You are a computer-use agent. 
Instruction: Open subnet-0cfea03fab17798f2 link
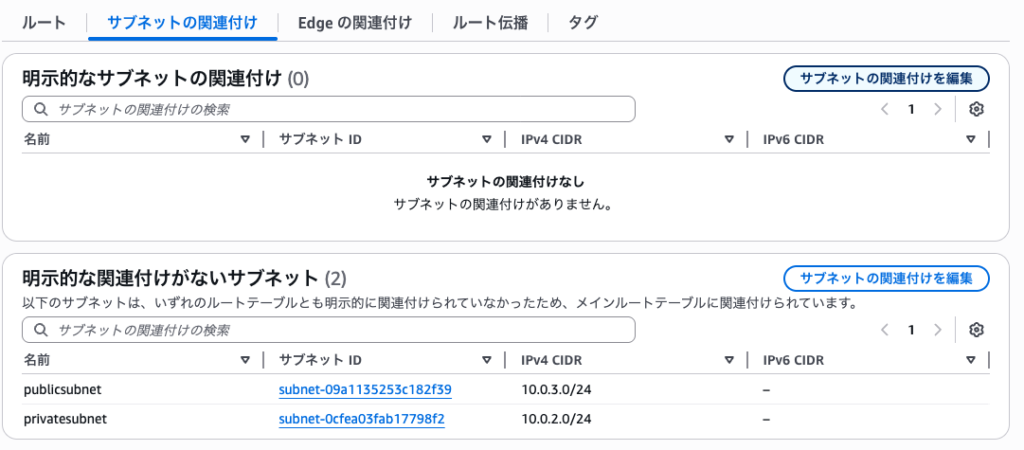click(x=361, y=419)
